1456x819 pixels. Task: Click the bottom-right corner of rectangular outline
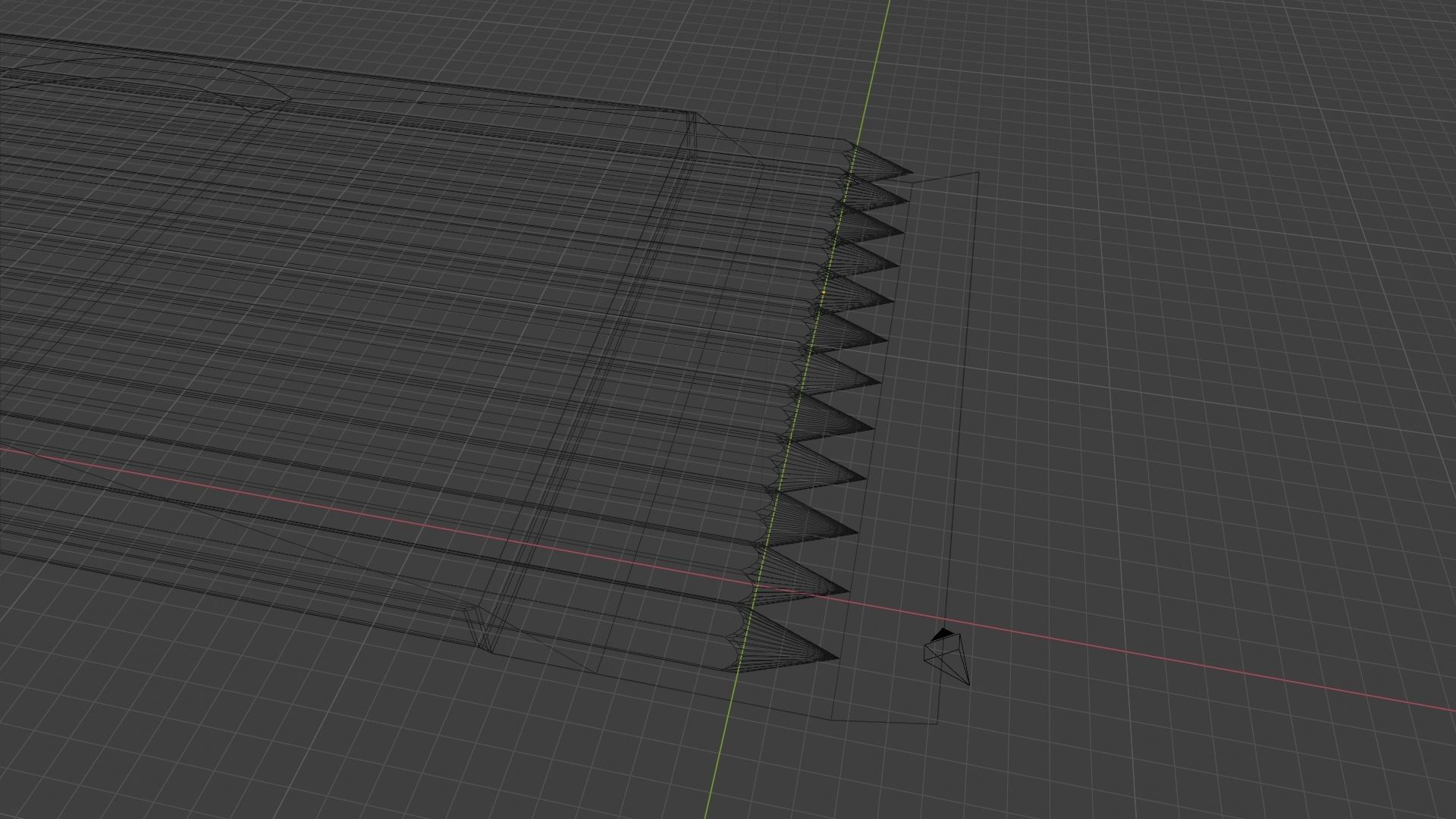coord(937,723)
